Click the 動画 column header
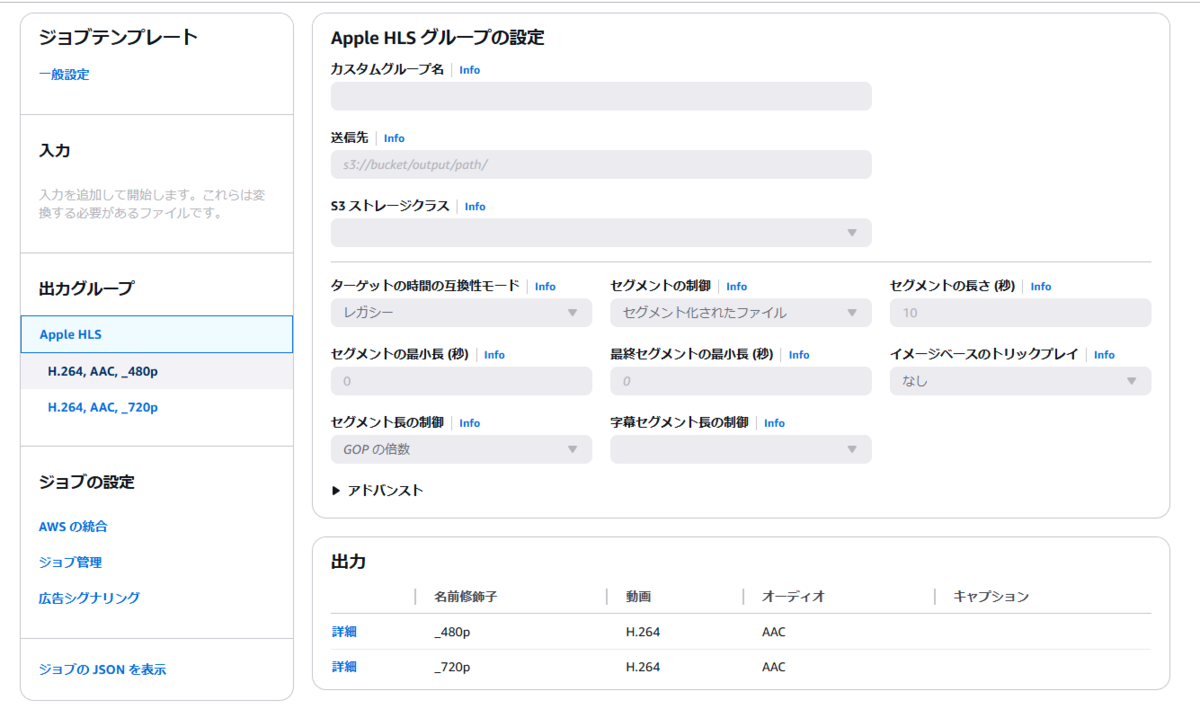The image size is (1200, 709). [x=639, y=596]
